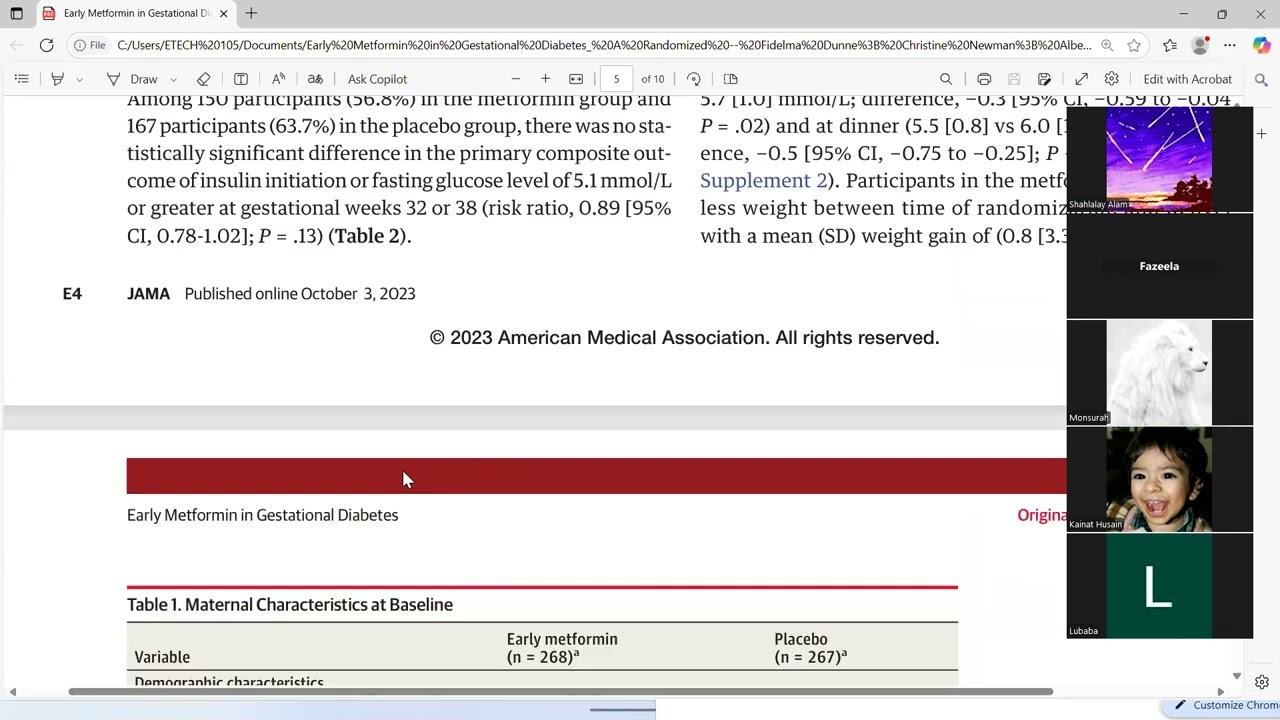Click Edit with Acrobat

[x=1188, y=79]
